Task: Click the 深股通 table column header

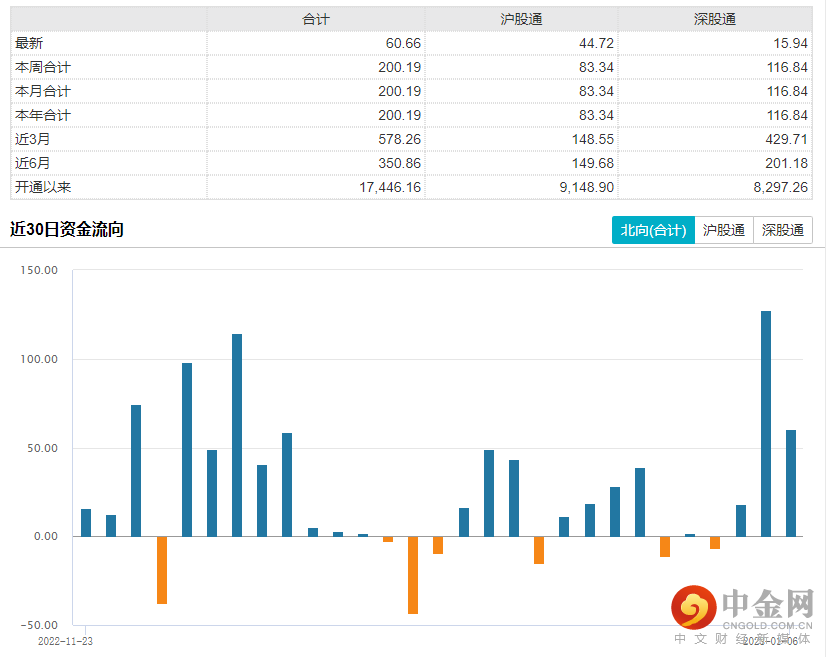Action: click(715, 19)
